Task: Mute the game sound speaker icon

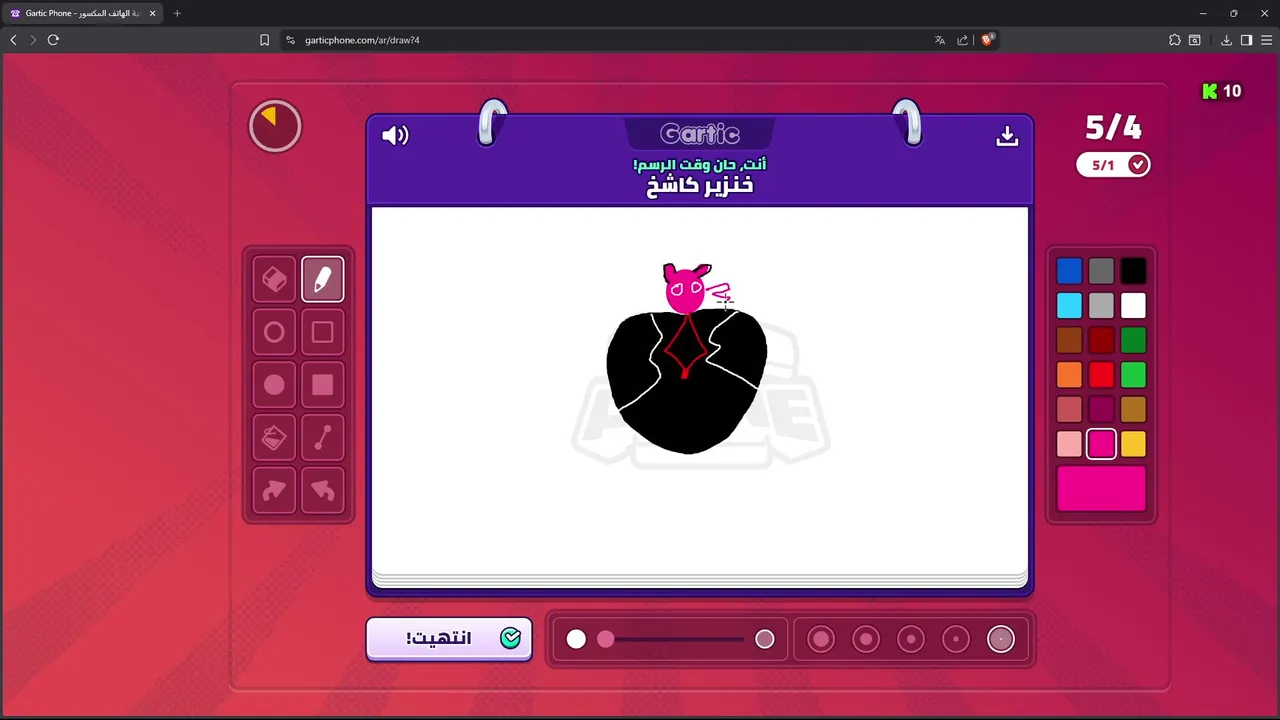Action: click(x=395, y=135)
